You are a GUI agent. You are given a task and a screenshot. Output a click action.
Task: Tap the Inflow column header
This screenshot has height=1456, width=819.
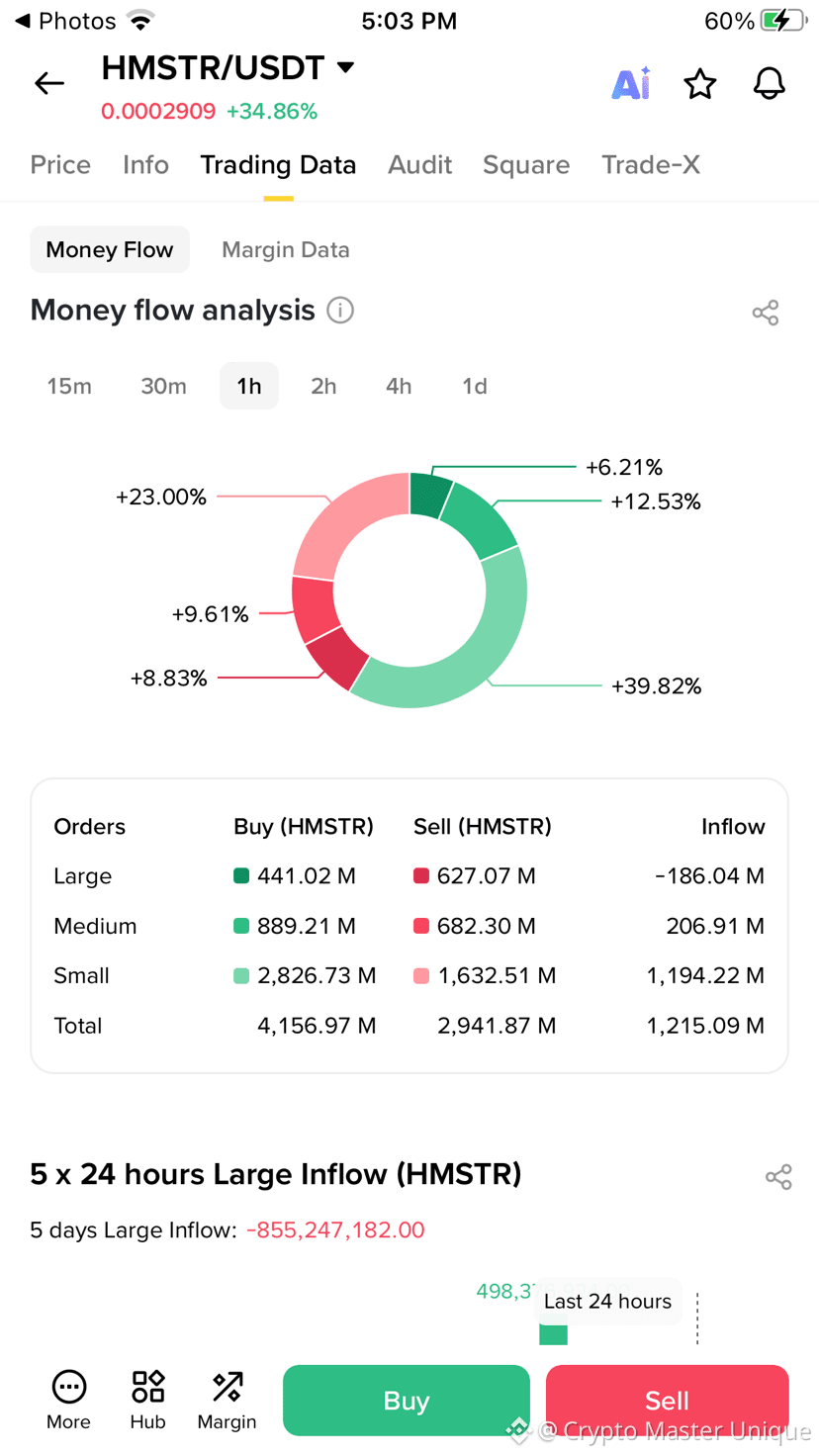[733, 826]
